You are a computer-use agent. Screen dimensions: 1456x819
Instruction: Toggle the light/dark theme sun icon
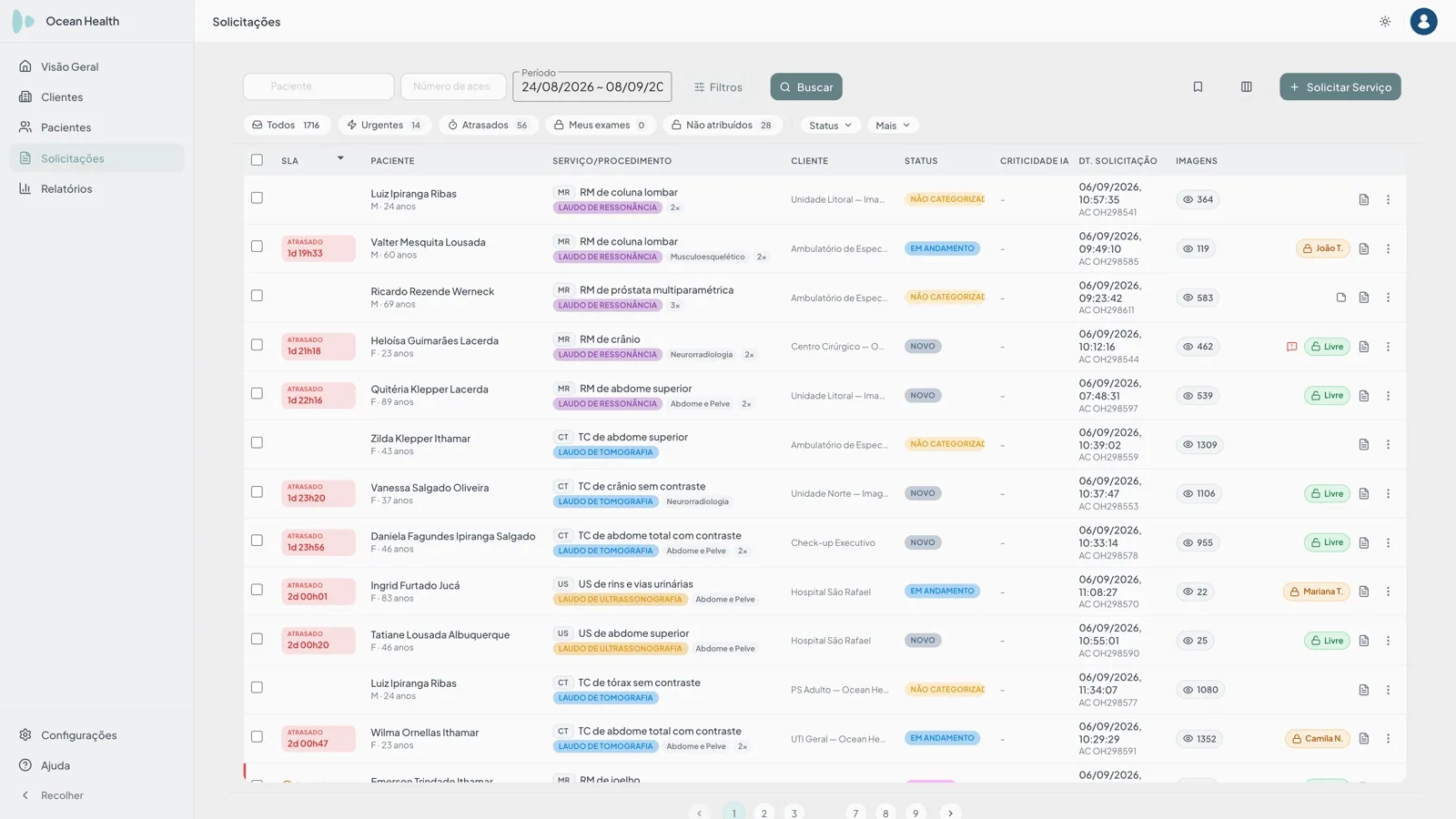[1385, 21]
